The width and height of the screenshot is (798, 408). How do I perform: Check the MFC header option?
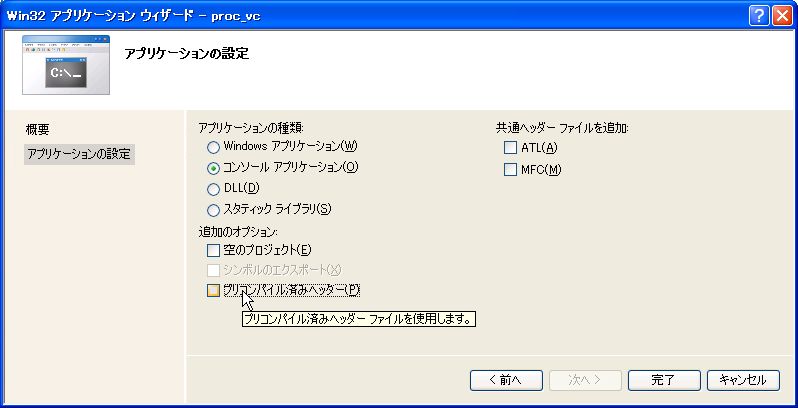click(x=510, y=170)
